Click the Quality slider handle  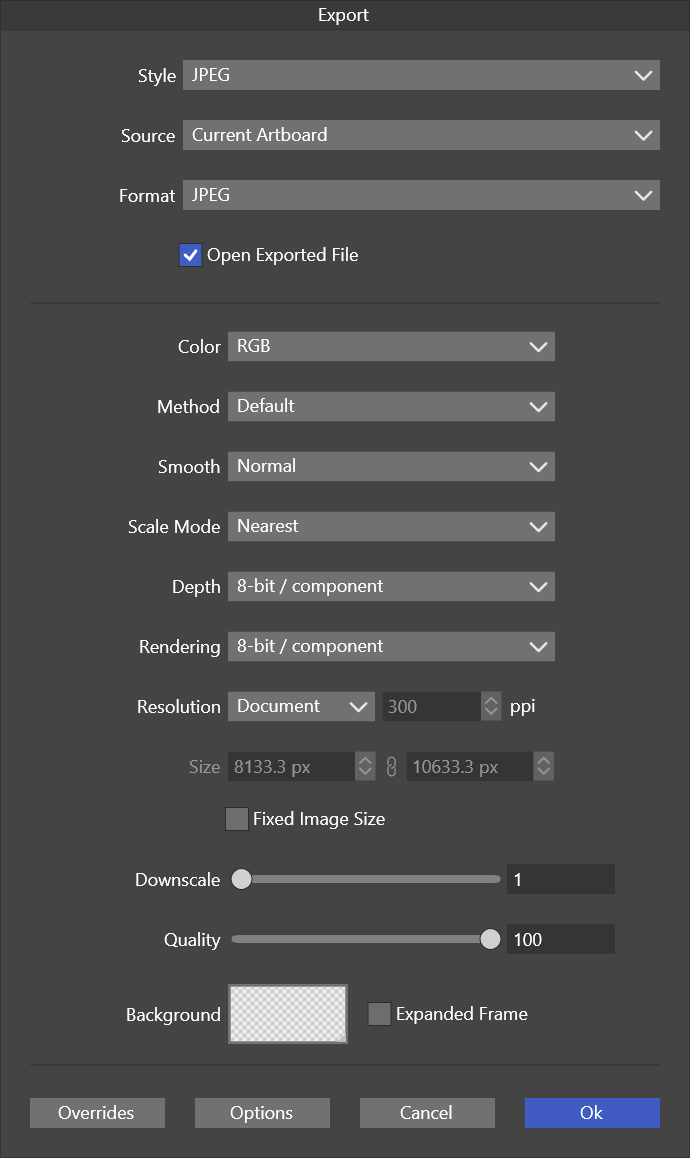pos(491,939)
